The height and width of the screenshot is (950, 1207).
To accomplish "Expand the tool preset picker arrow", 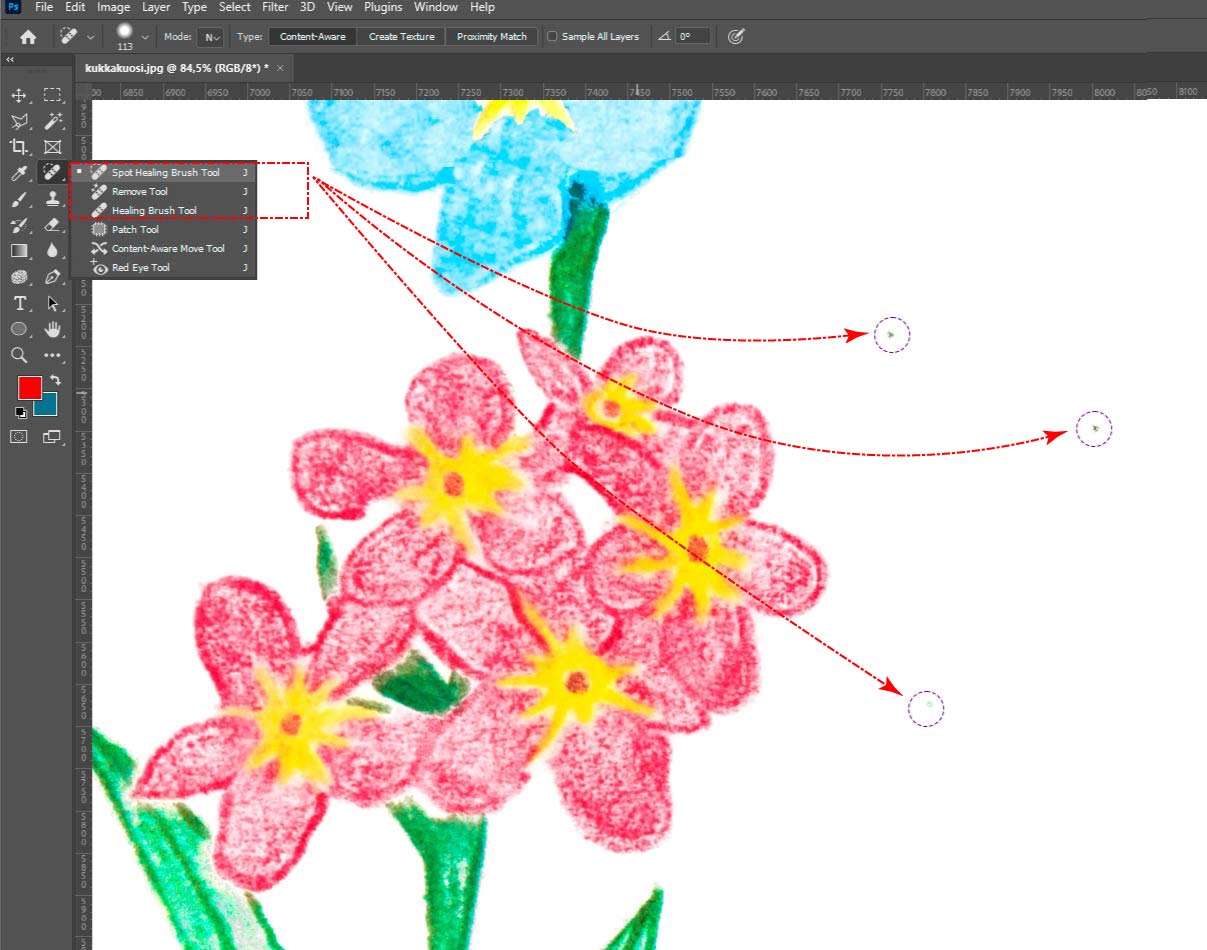I will [91, 37].
